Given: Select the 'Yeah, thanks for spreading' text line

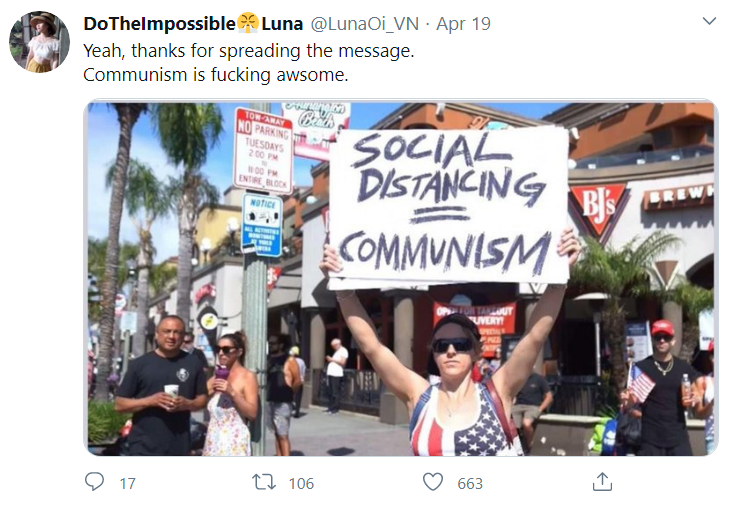Looking at the screenshot, I should tap(248, 50).
